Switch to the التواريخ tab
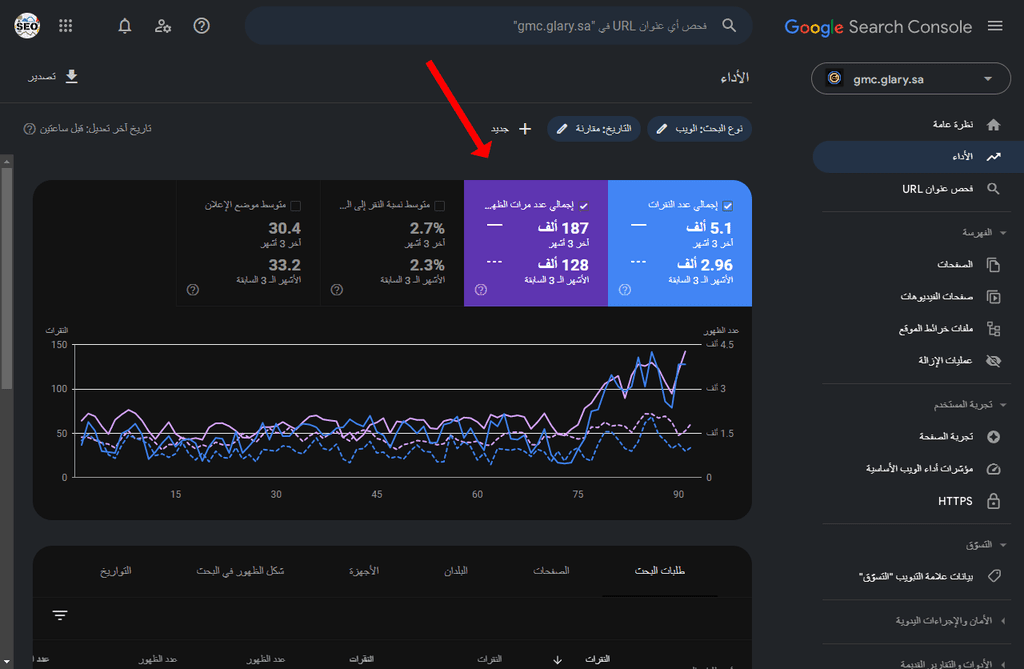This screenshot has width=1024, height=669. coord(116,571)
